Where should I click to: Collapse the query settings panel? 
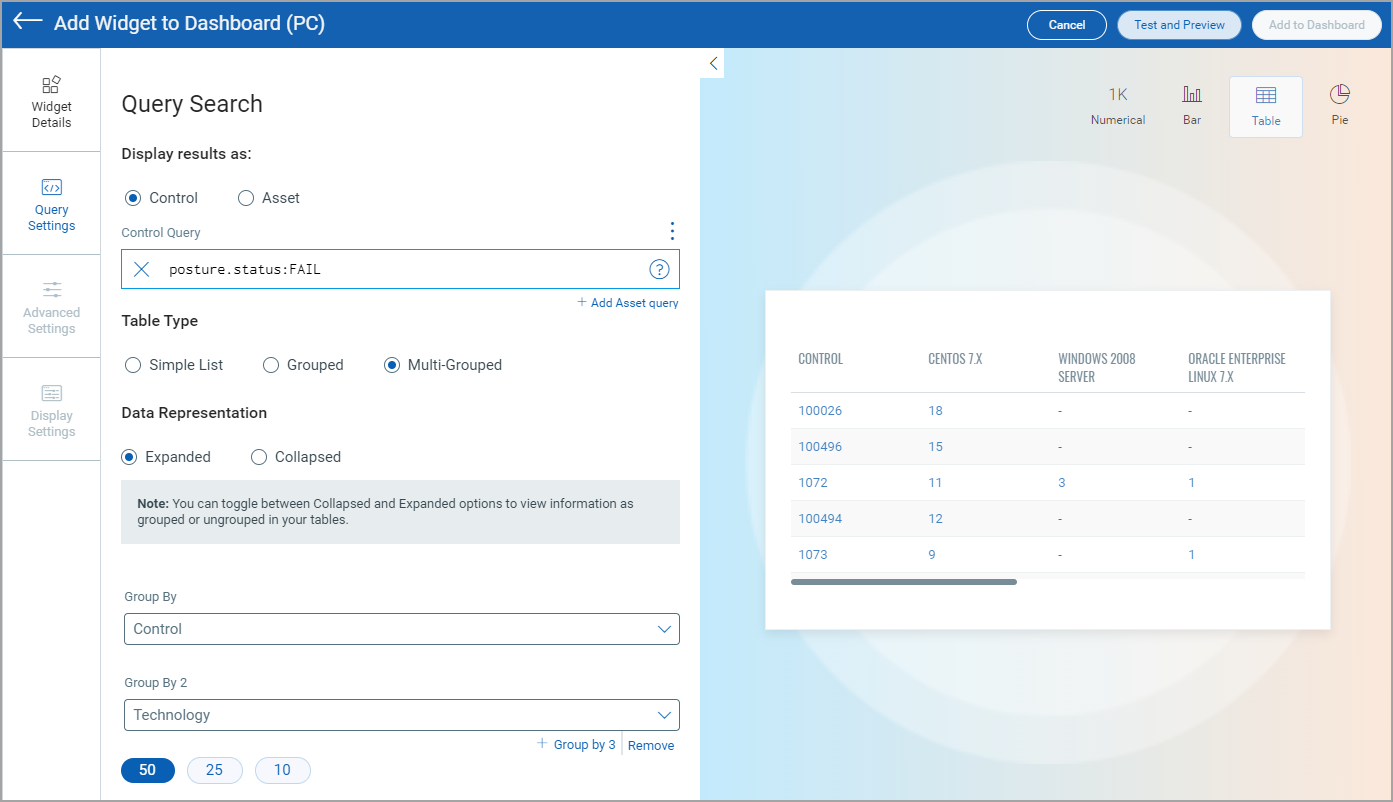tap(712, 62)
